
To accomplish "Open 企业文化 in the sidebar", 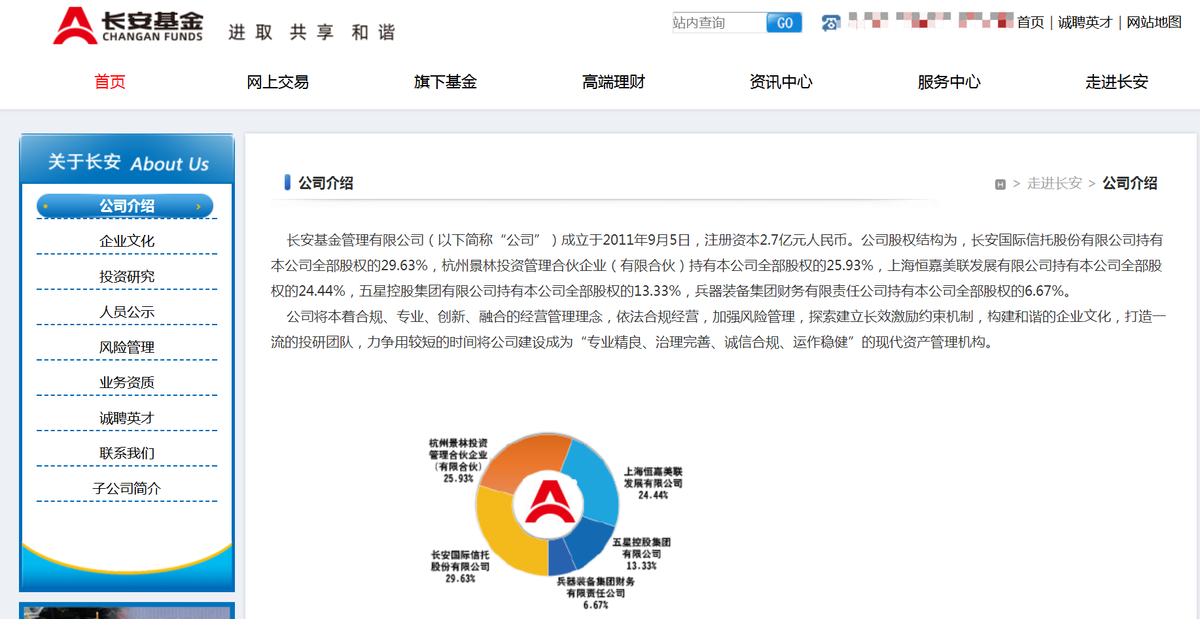I will [x=127, y=241].
